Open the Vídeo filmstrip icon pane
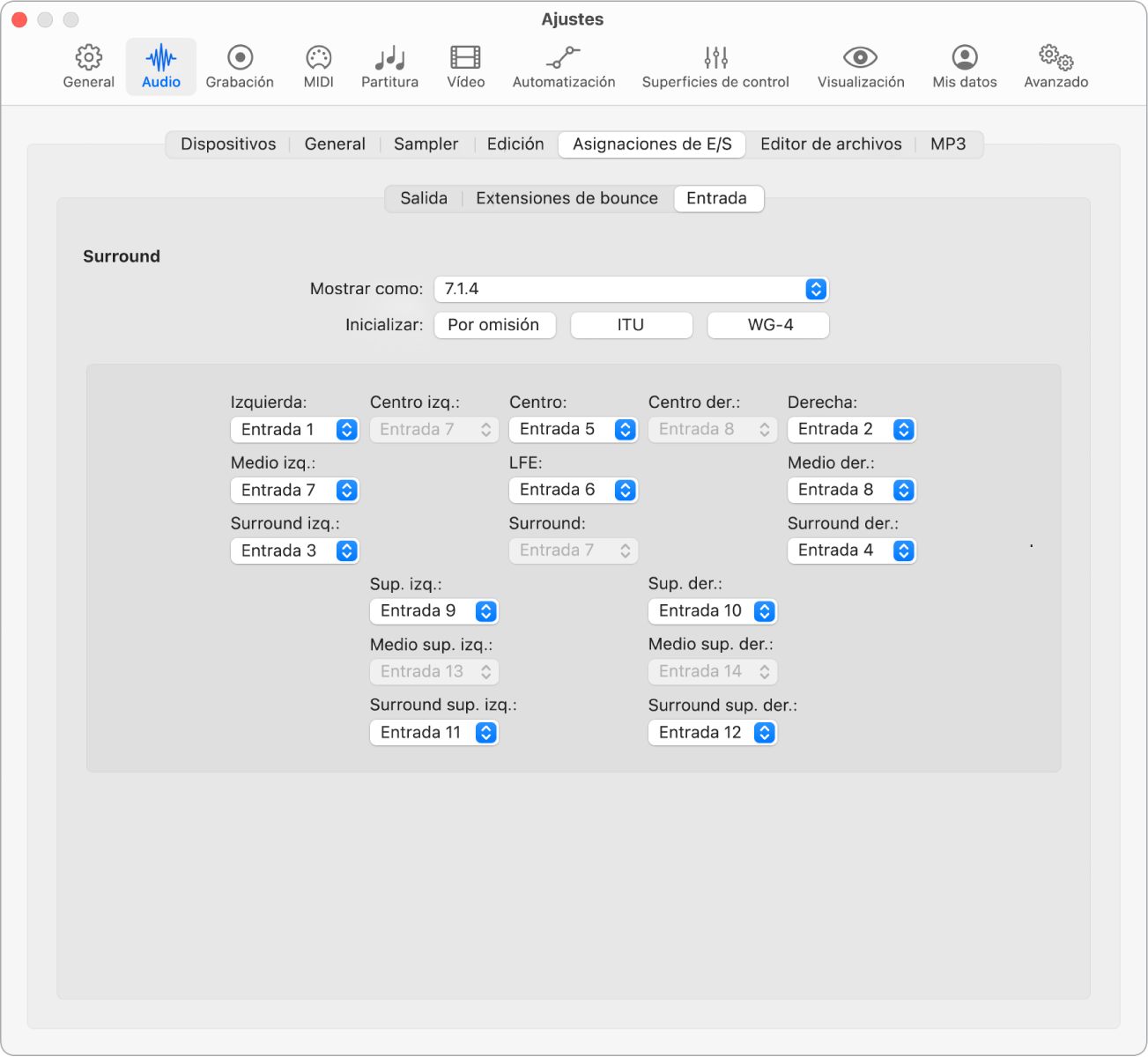The image size is (1148, 1057). (x=465, y=58)
